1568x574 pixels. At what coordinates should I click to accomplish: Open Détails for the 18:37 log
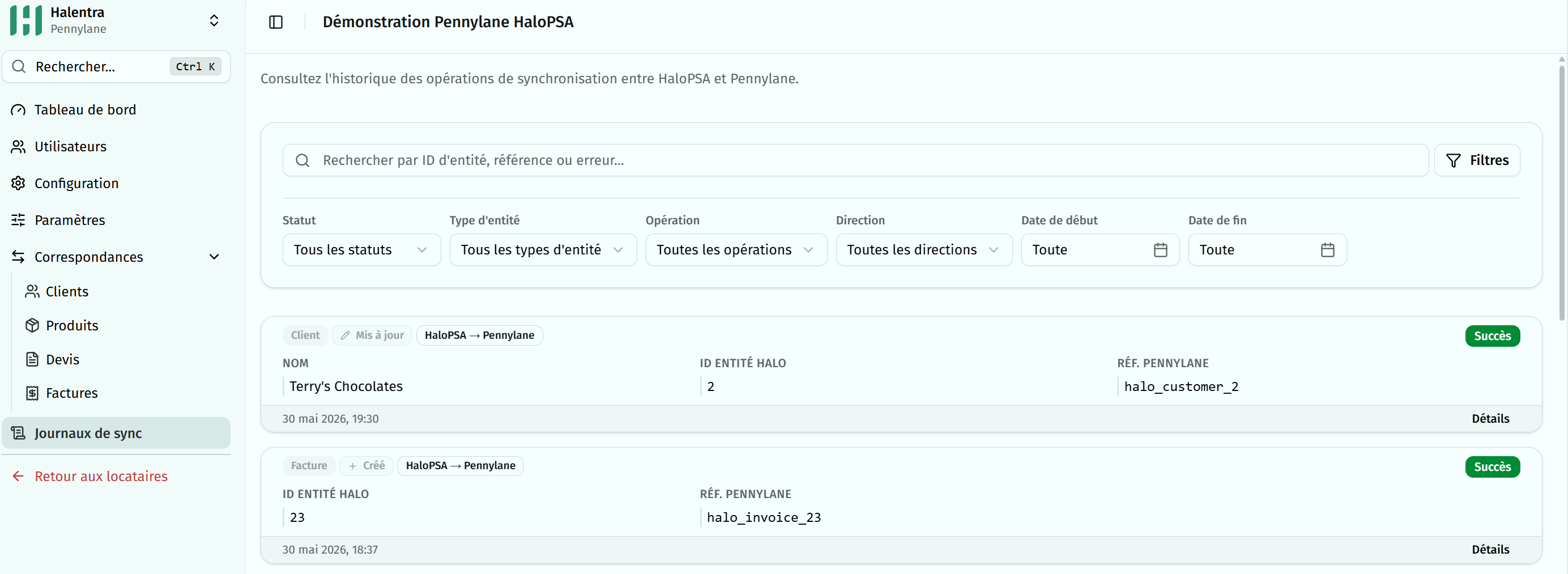1490,550
